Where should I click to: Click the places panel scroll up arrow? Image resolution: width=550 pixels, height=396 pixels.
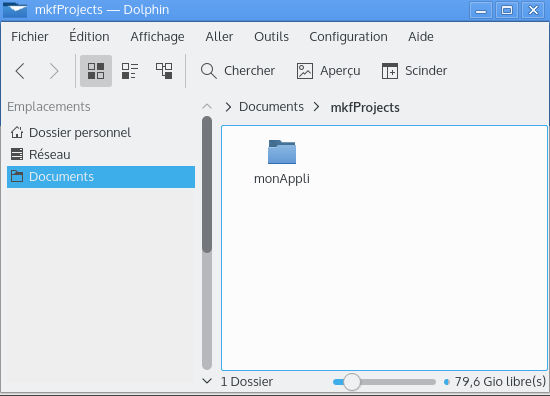207,107
